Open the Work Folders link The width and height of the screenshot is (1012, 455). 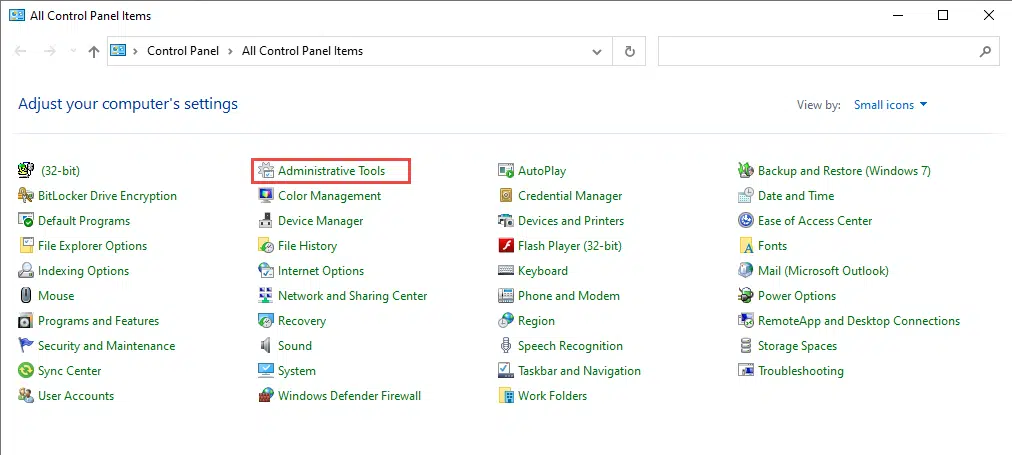(552, 396)
